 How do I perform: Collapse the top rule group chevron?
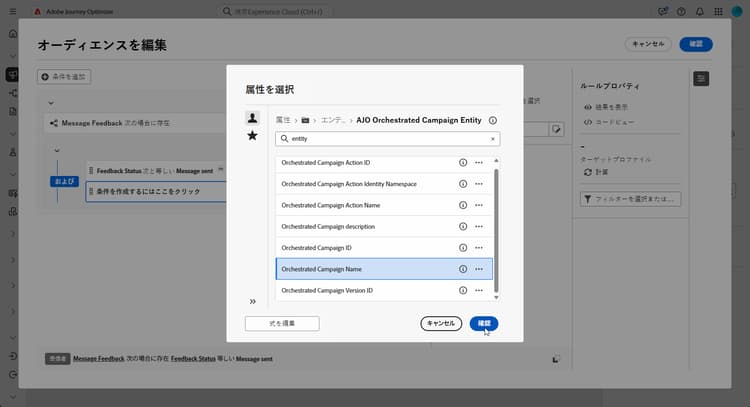click(51, 103)
